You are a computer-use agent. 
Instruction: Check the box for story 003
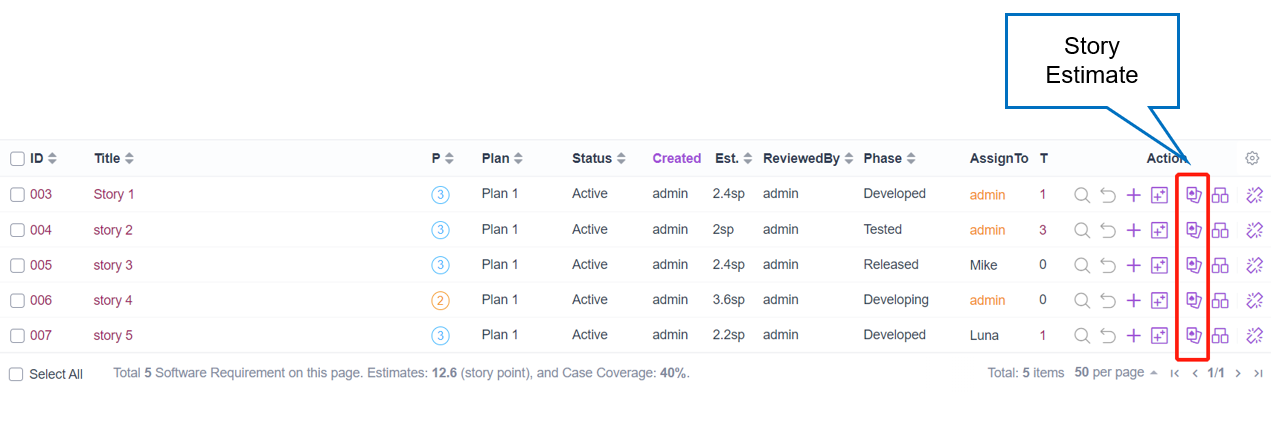point(17,195)
